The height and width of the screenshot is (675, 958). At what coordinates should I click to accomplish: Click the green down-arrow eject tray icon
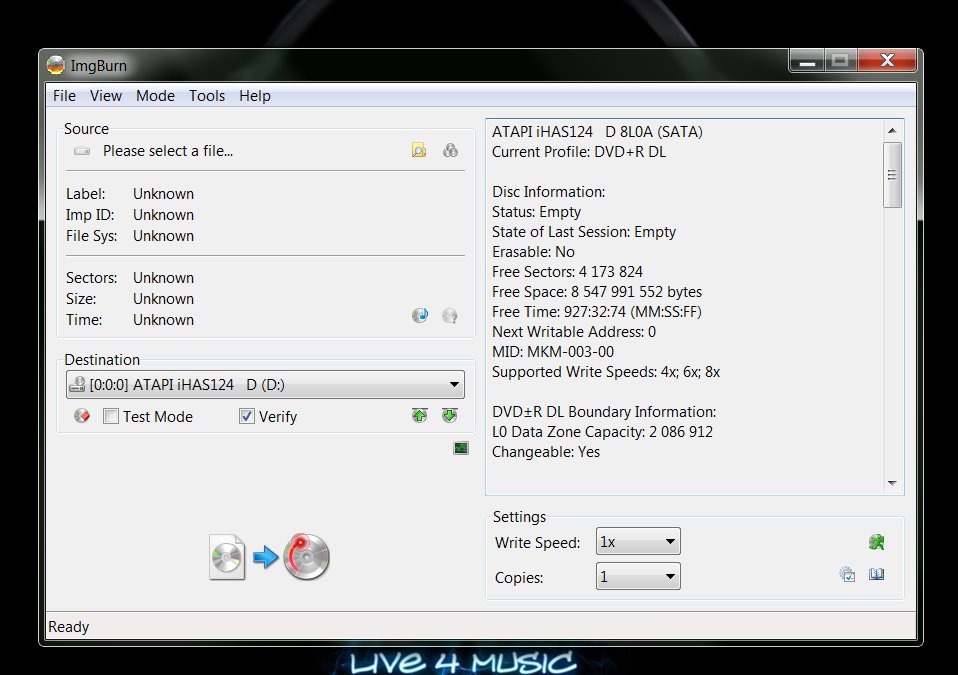point(450,416)
